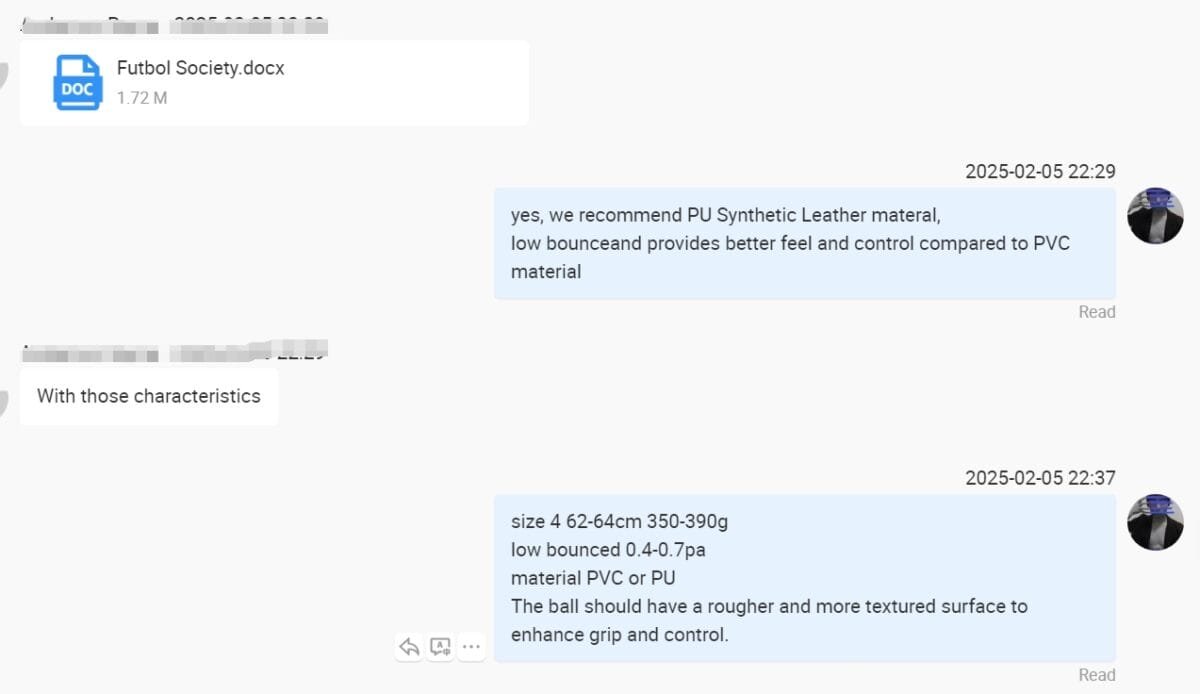Click the reply arrow icon
This screenshot has width=1200, height=694.
[409, 647]
